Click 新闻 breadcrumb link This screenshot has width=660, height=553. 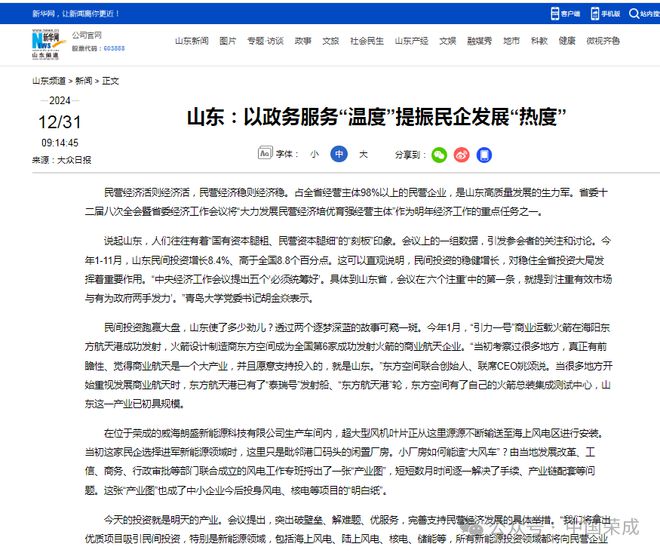tap(83, 81)
